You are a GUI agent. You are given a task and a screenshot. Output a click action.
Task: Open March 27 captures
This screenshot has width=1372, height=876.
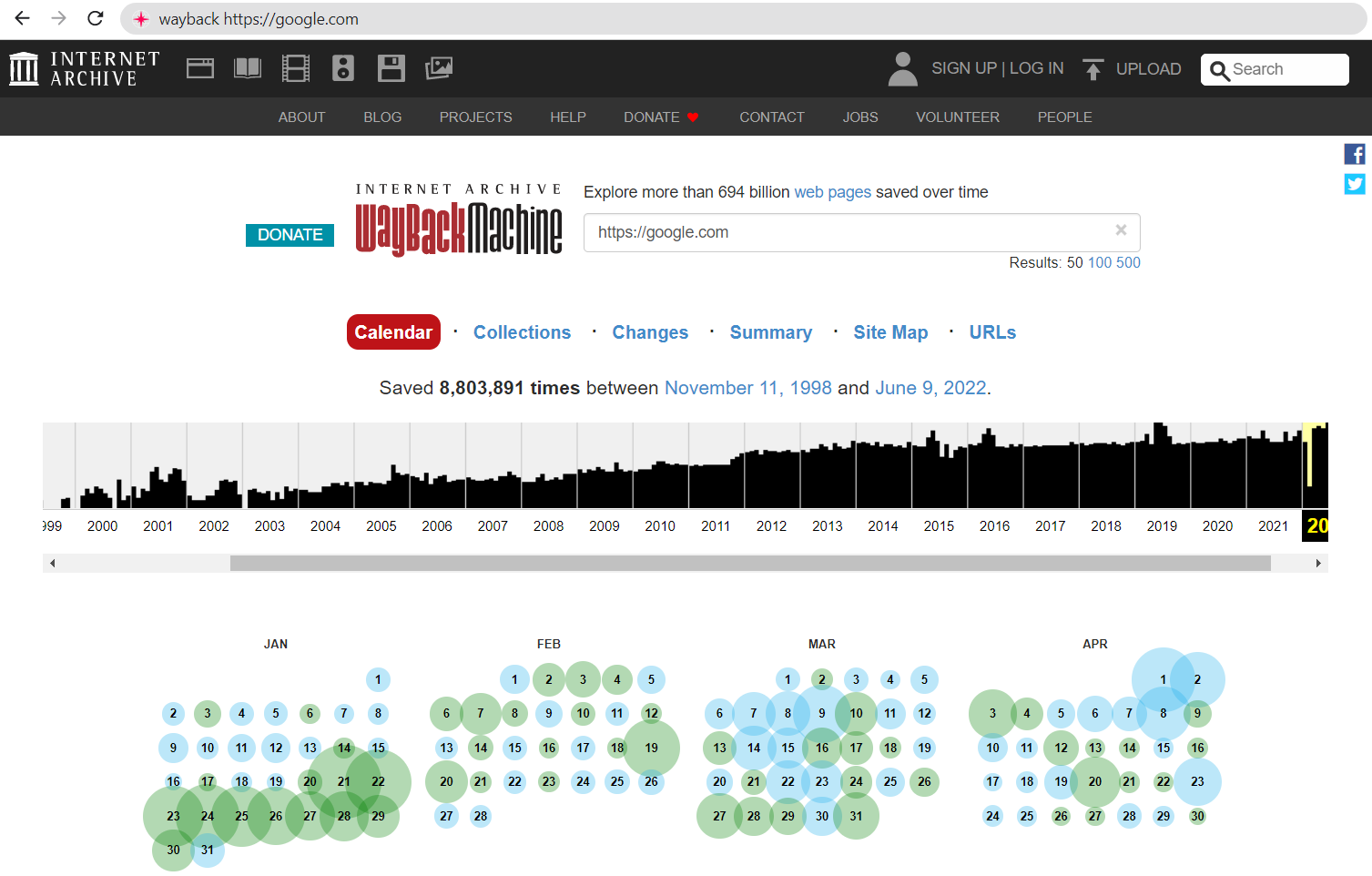coord(719,816)
